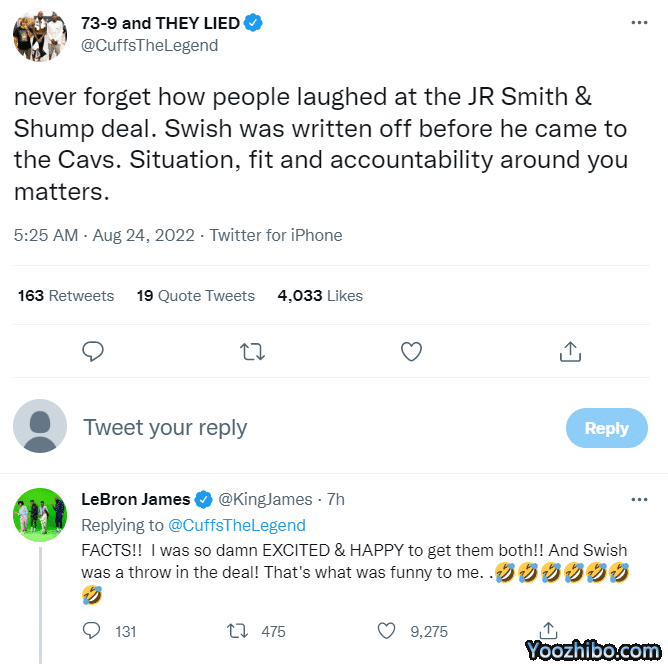
Task: Retweet the main tweet by CuffsTheLegend
Action: (x=253, y=351)
